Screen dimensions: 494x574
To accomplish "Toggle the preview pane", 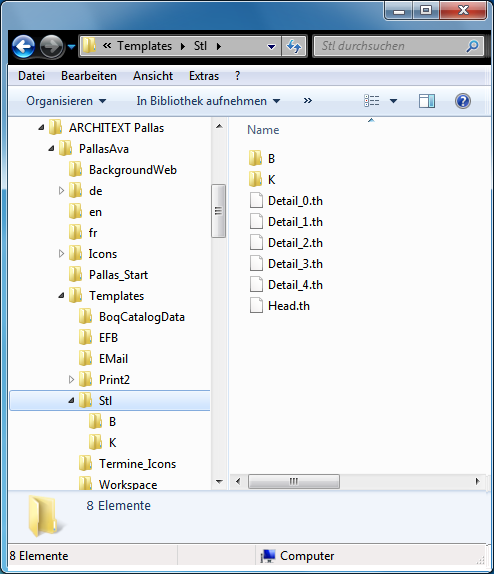I will tap(427, 101).
